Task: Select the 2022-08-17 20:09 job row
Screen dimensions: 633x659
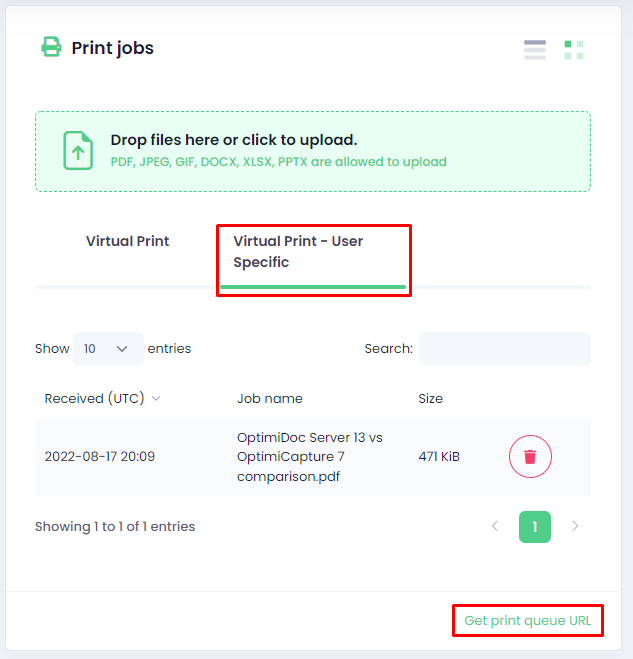Action: click(x=313, y=457)
